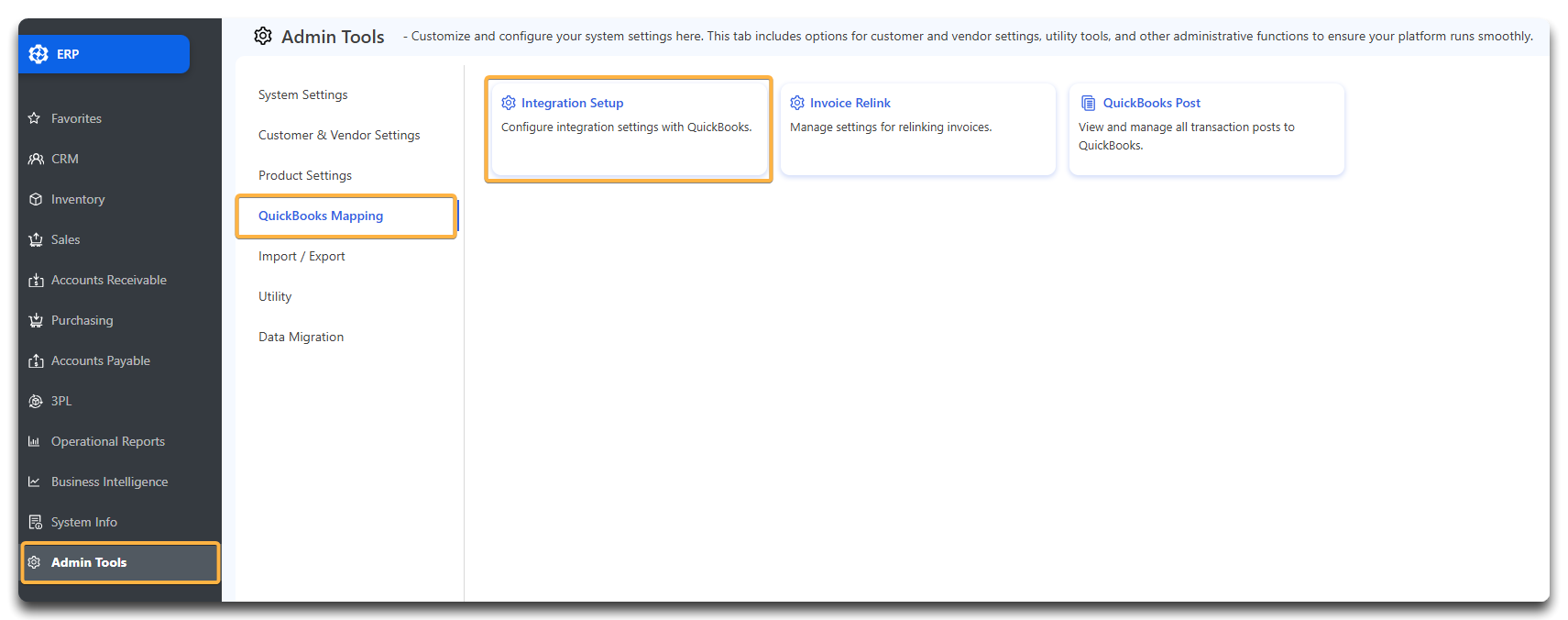1568x620 pixels.
Task: Click the Admin Tools sidebar gear icon
Action: pyautogui.click(x=34, y=562)
